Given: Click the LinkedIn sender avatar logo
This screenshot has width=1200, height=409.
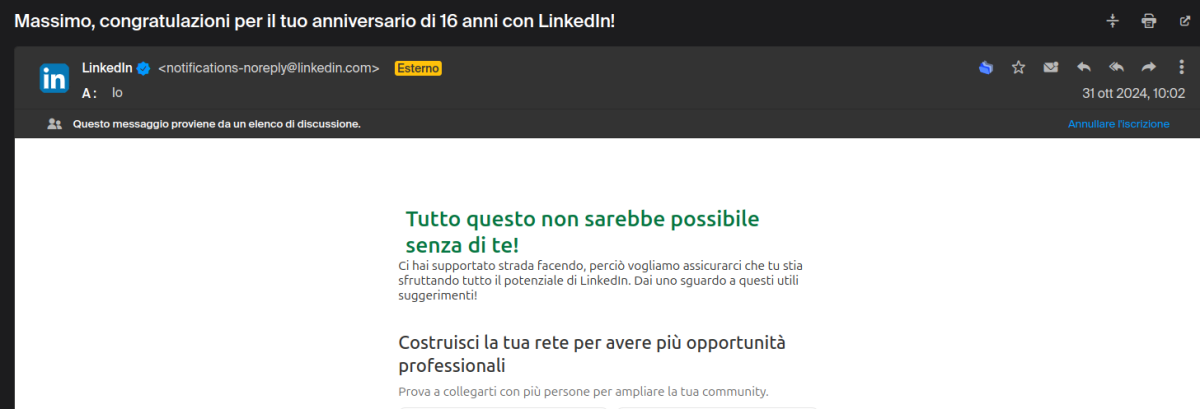Looking at the screenshot, I should (x=54, y=78).
